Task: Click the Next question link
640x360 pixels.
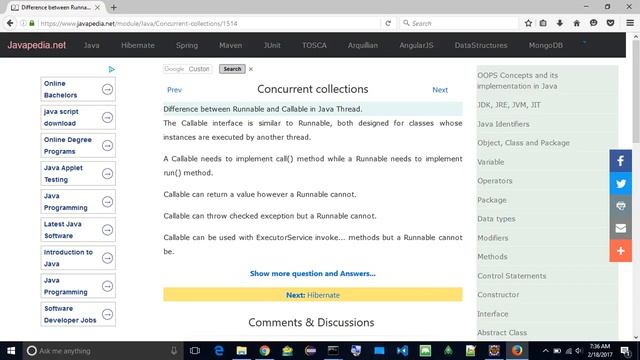Action: point(440,90)
